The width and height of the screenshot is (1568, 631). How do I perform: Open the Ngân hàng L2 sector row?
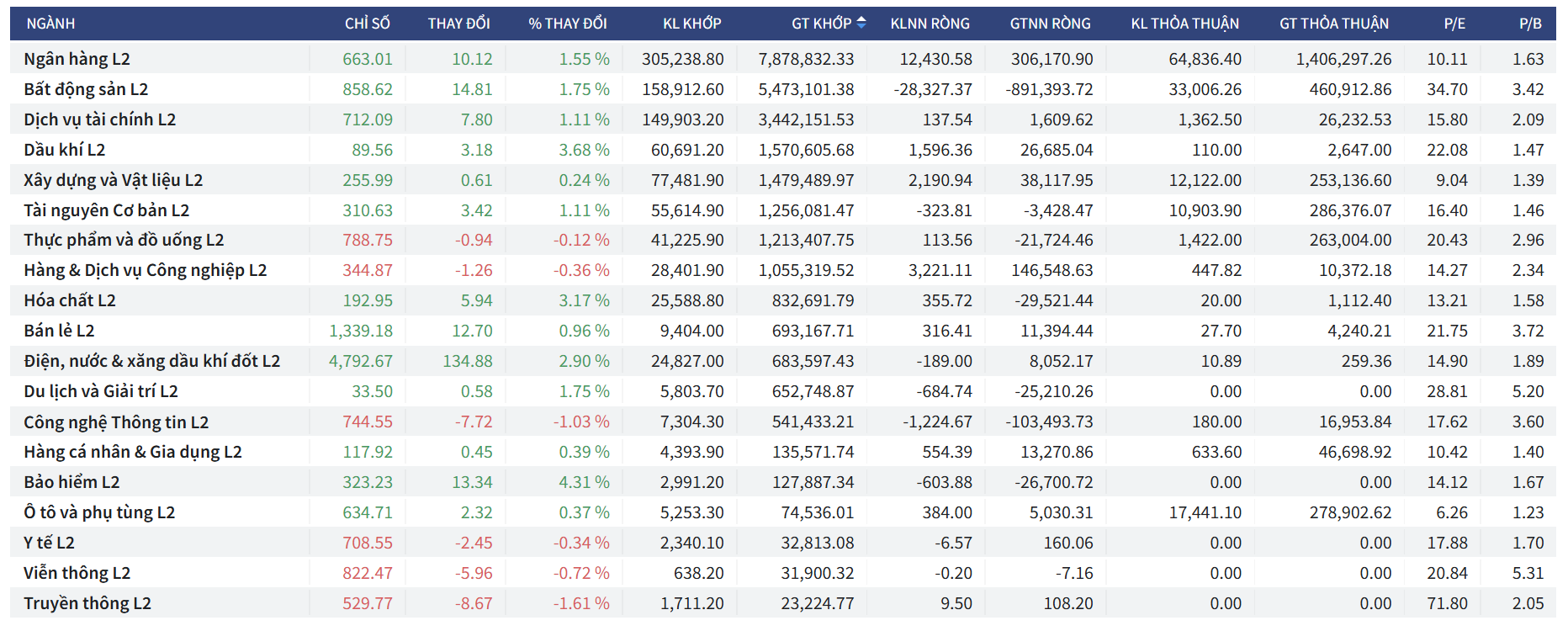77,59
